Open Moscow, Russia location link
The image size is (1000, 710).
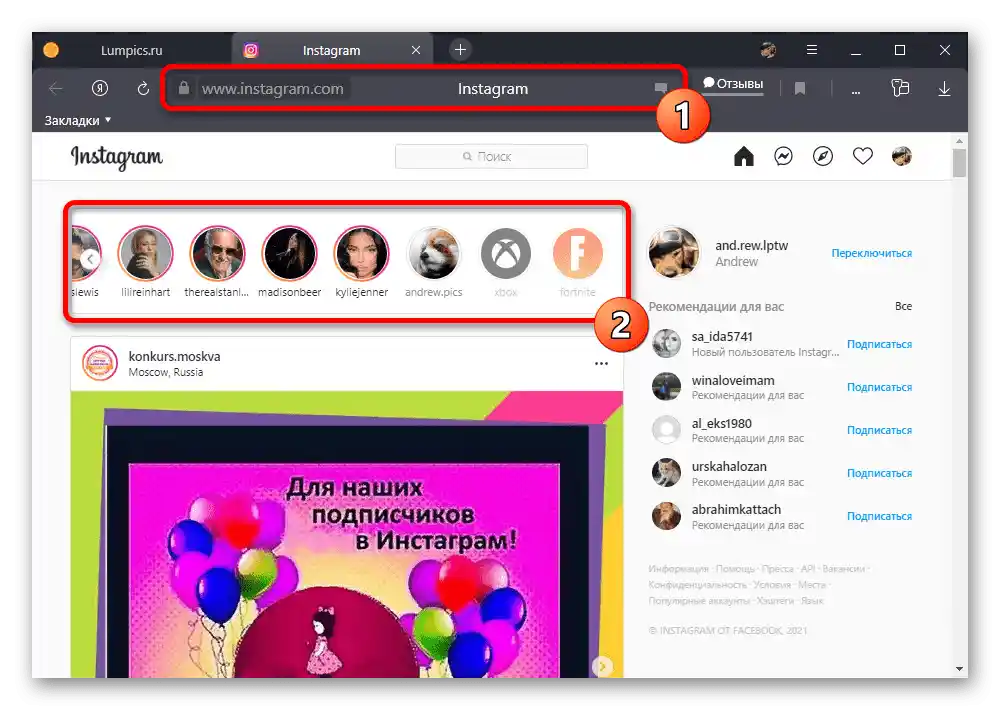tap(166, 373)
